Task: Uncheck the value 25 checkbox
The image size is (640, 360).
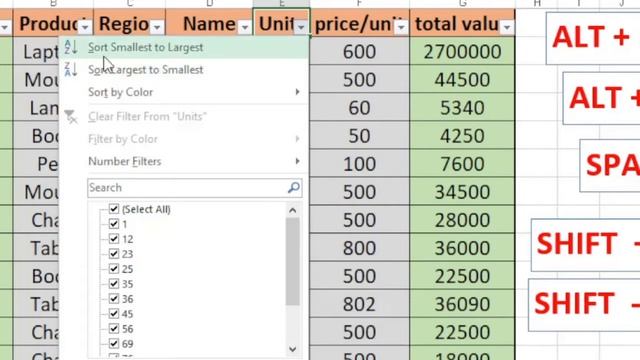Action: click(x=114, y=269)
